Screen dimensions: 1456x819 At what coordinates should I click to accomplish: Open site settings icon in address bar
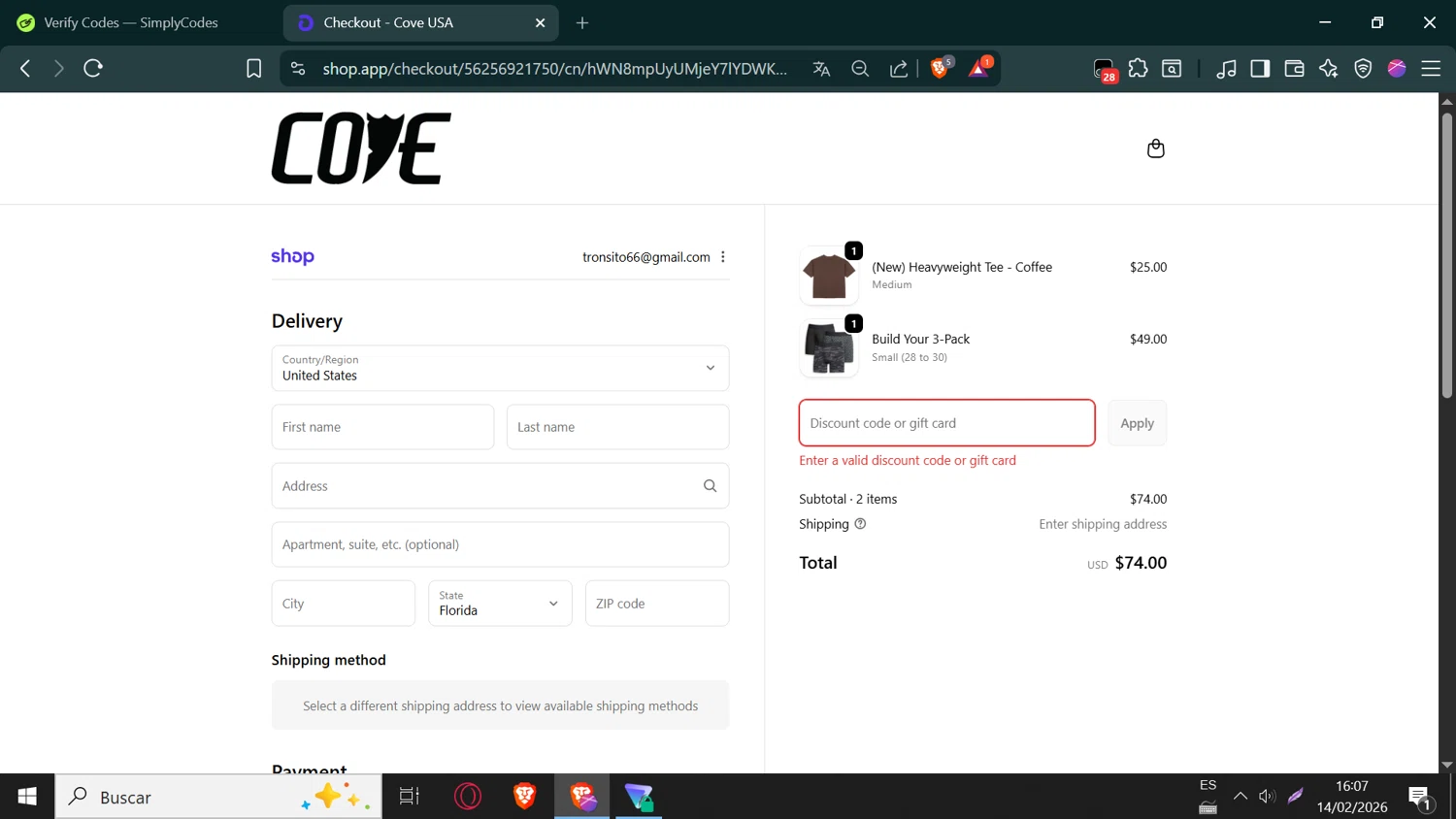click(298, 68)
